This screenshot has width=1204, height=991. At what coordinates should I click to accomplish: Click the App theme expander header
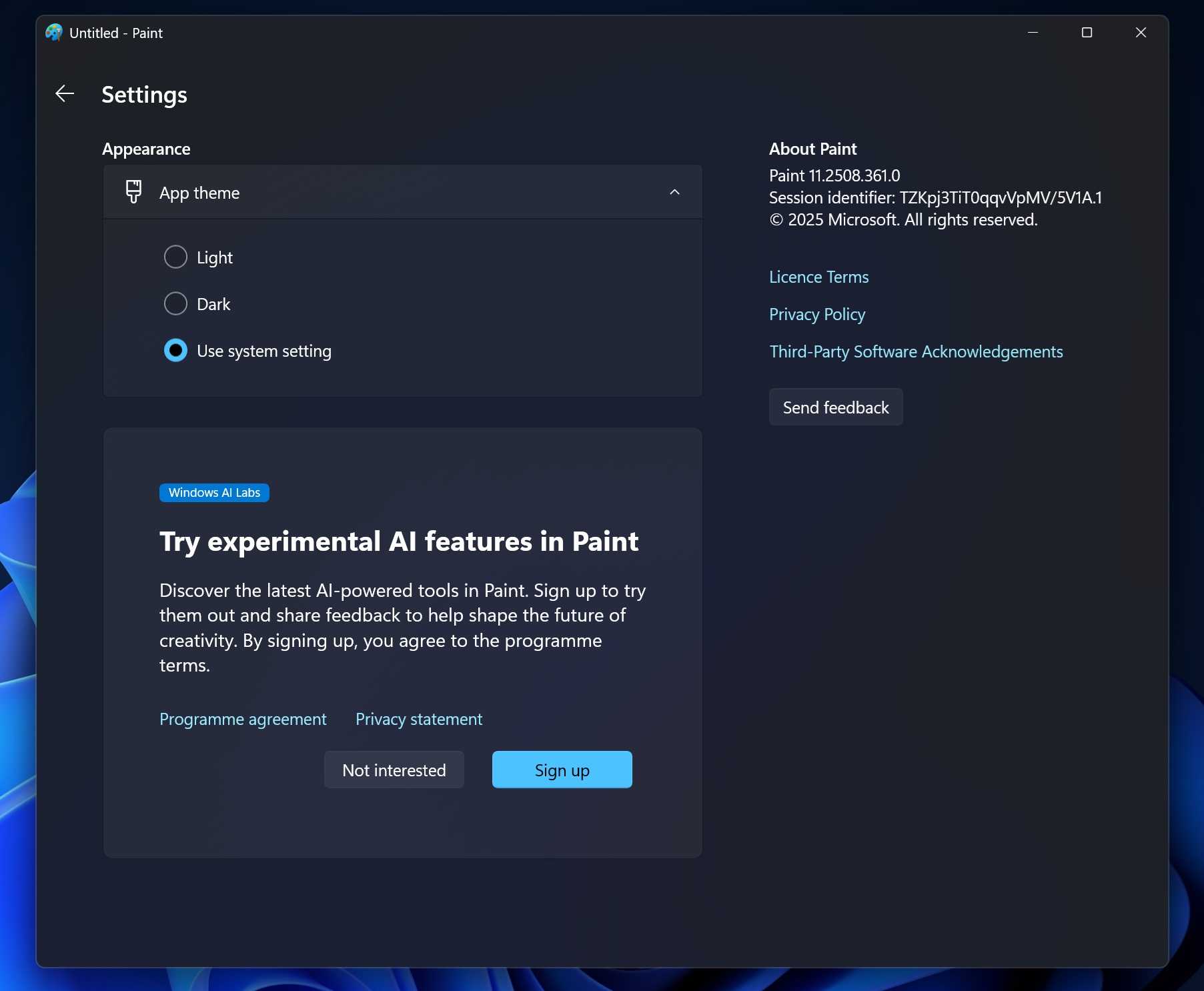coord(400,193)
